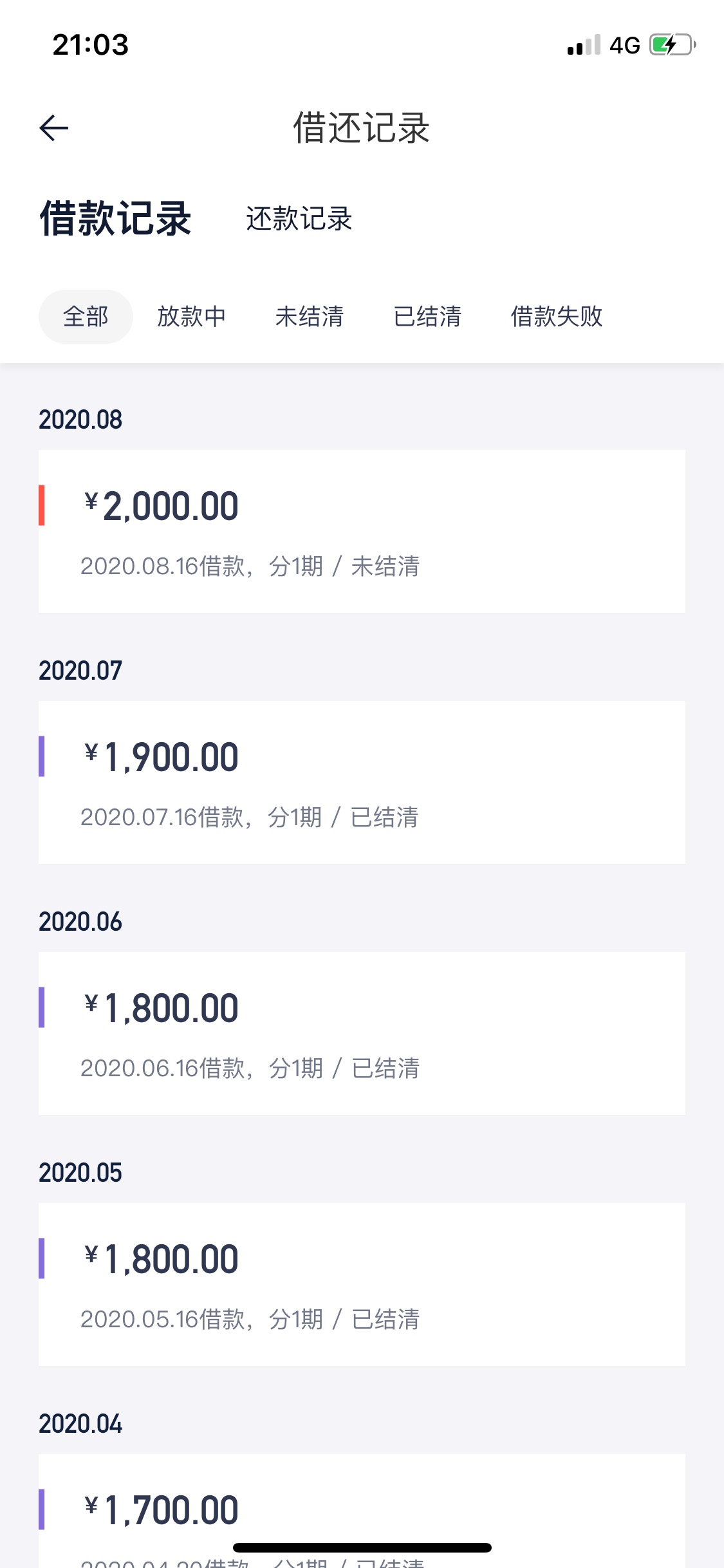Filter by 已结清 status

[x=427, y=317]
